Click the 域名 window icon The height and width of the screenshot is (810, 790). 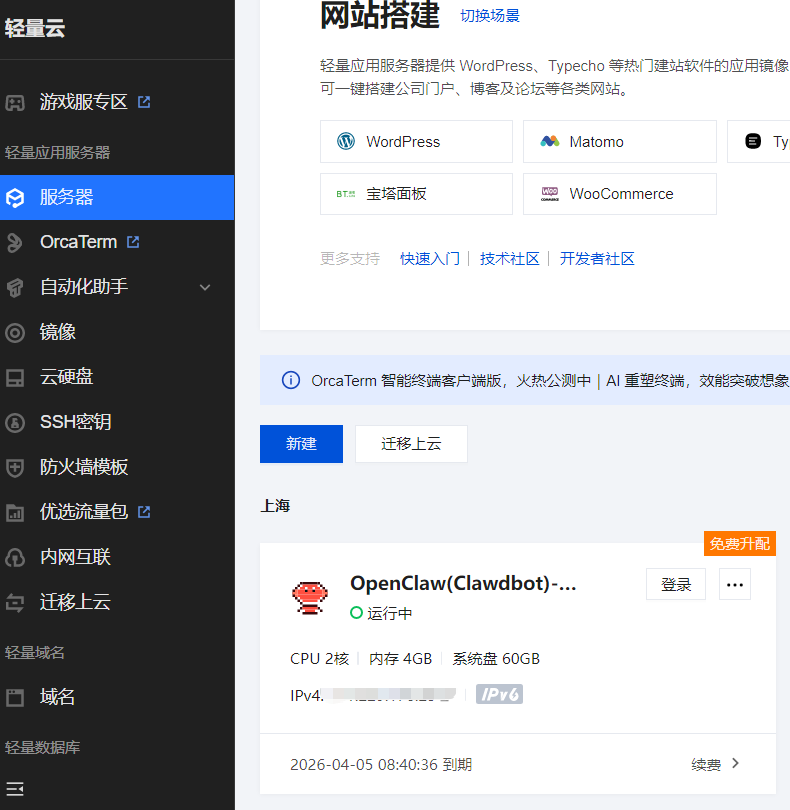[x=15, y=697]
